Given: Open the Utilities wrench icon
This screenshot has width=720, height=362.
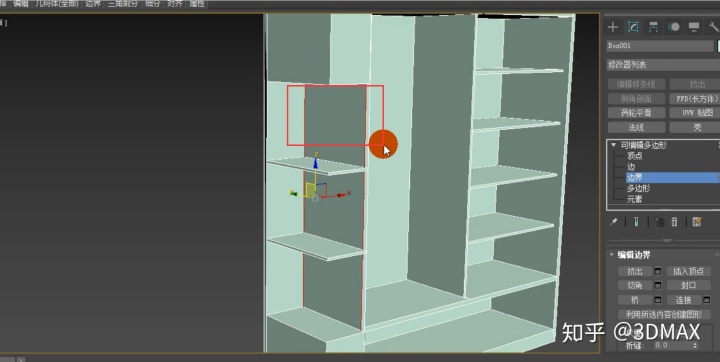Looking at the screenshot, I should (x=714, y=27).
